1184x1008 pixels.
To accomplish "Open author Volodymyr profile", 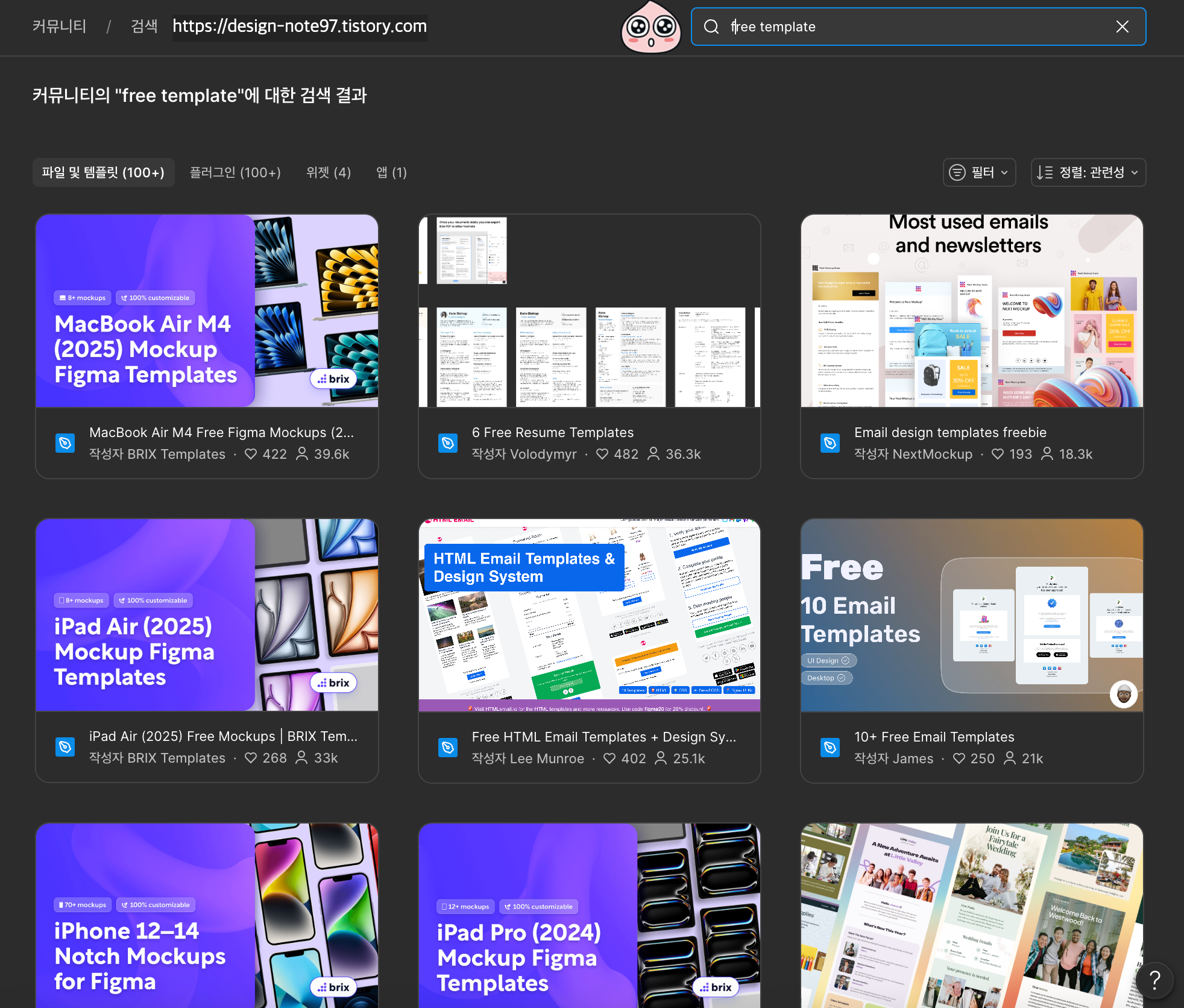I will (543, 454).
